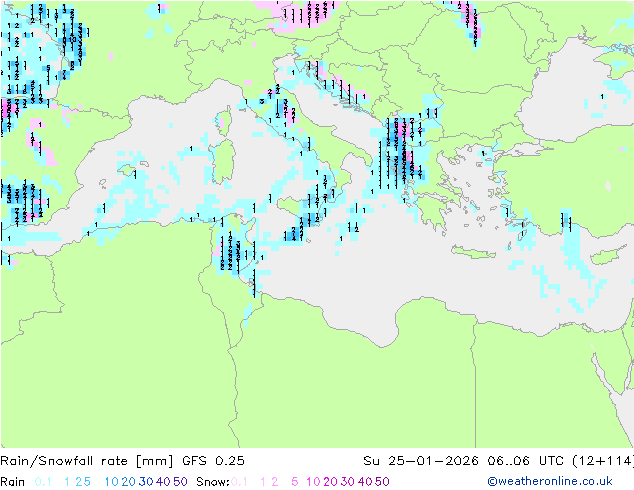
Task: Select the Snow legend value 0.1
Action: coord(239,482)
